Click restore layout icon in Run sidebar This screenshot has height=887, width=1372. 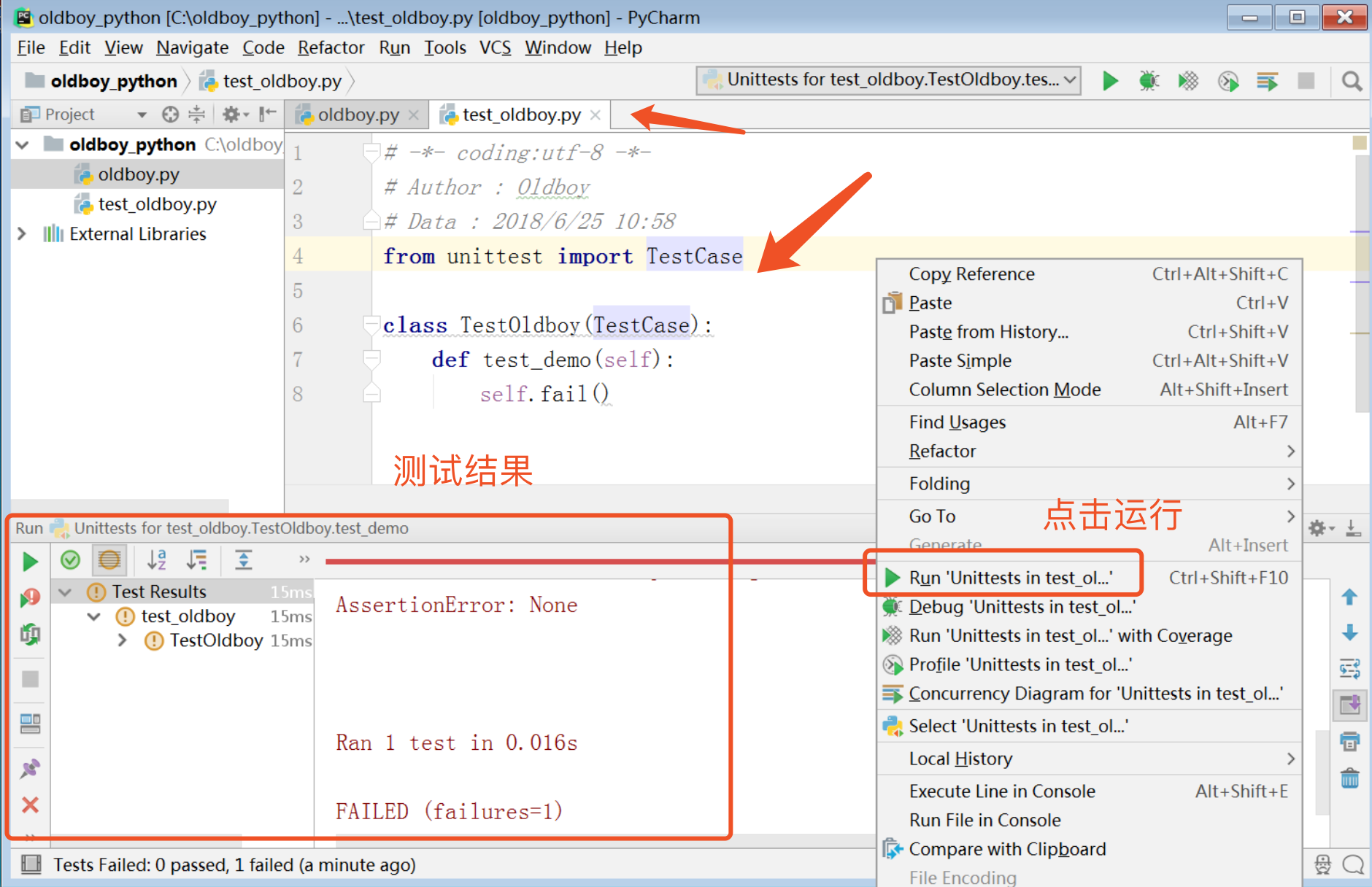30,724
